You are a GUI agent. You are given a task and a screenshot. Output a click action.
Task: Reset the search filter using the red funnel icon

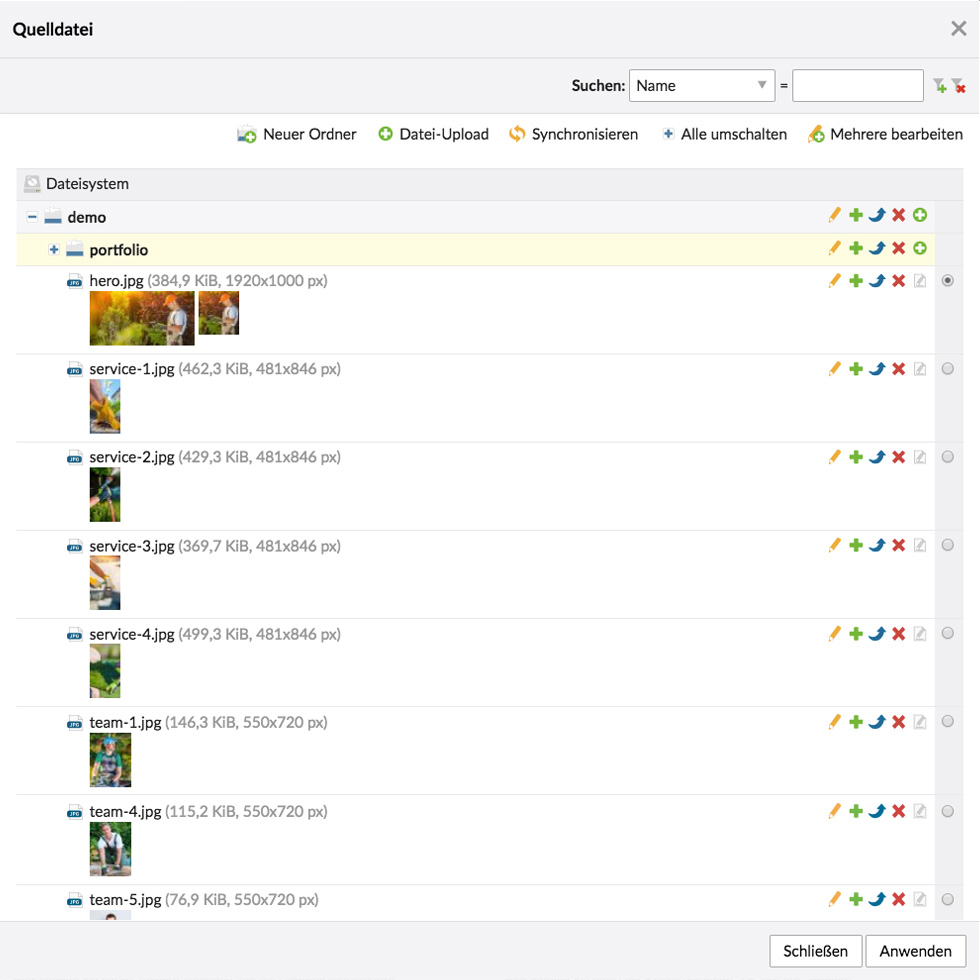[958, 86]
